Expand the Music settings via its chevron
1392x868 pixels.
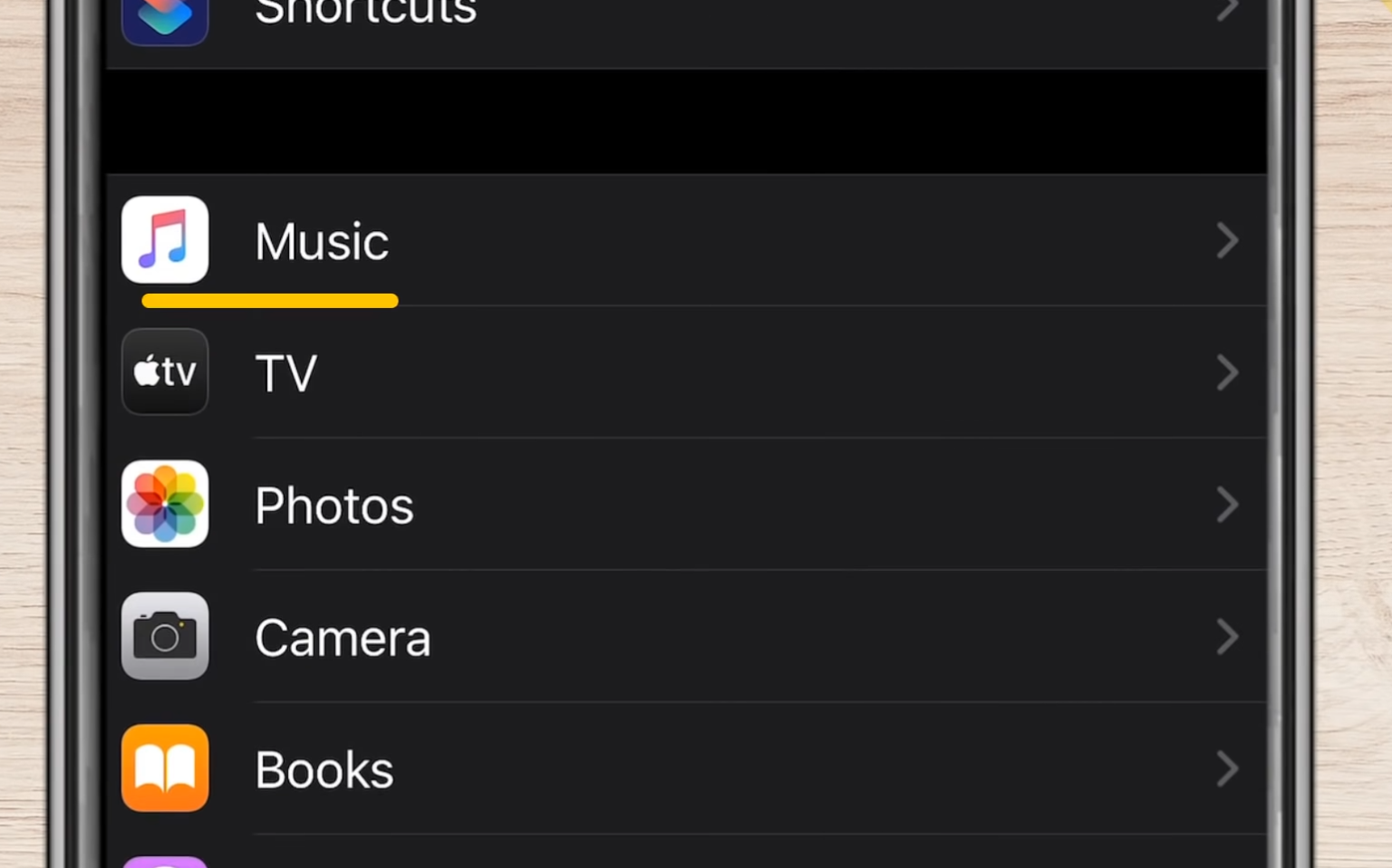[x=1228, y=240]
